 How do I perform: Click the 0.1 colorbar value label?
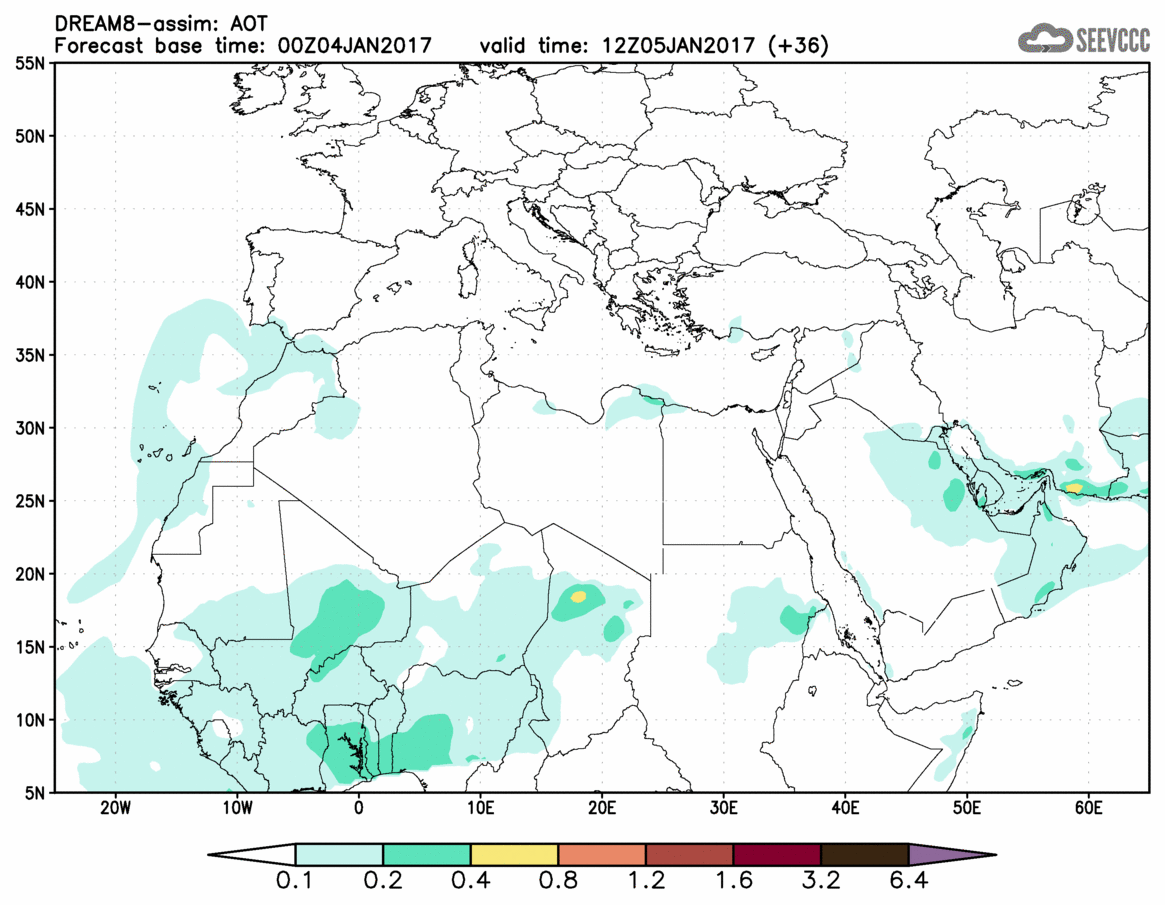295,881
